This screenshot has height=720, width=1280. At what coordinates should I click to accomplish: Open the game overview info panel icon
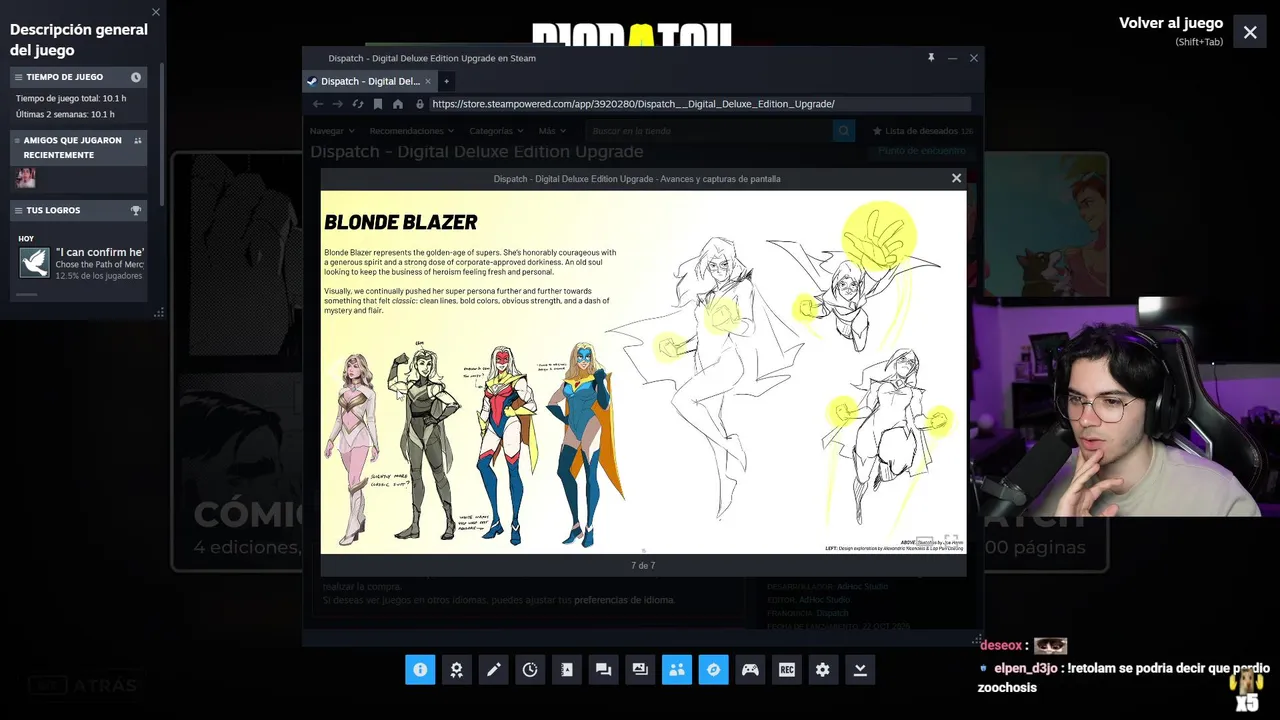click(420, 670)
